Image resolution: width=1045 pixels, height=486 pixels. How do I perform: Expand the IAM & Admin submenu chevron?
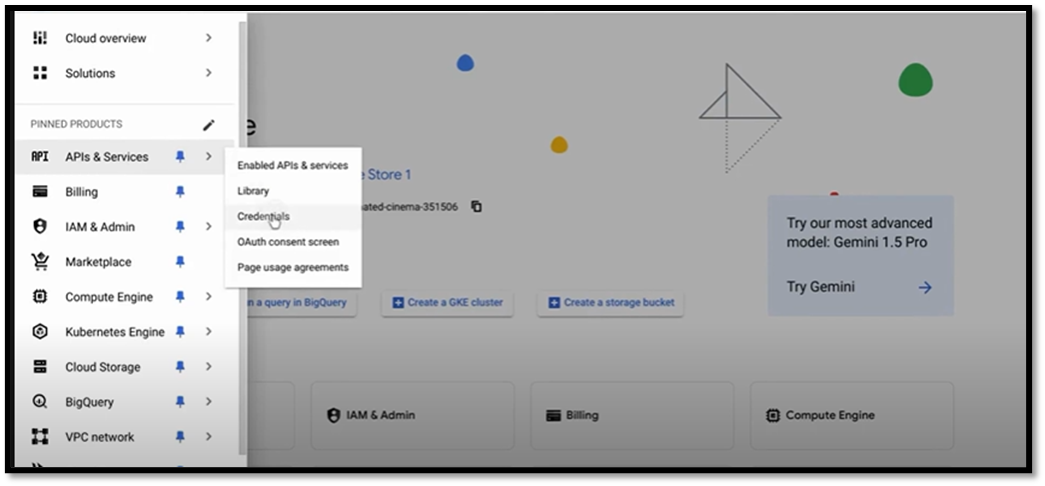click(209, 227)
